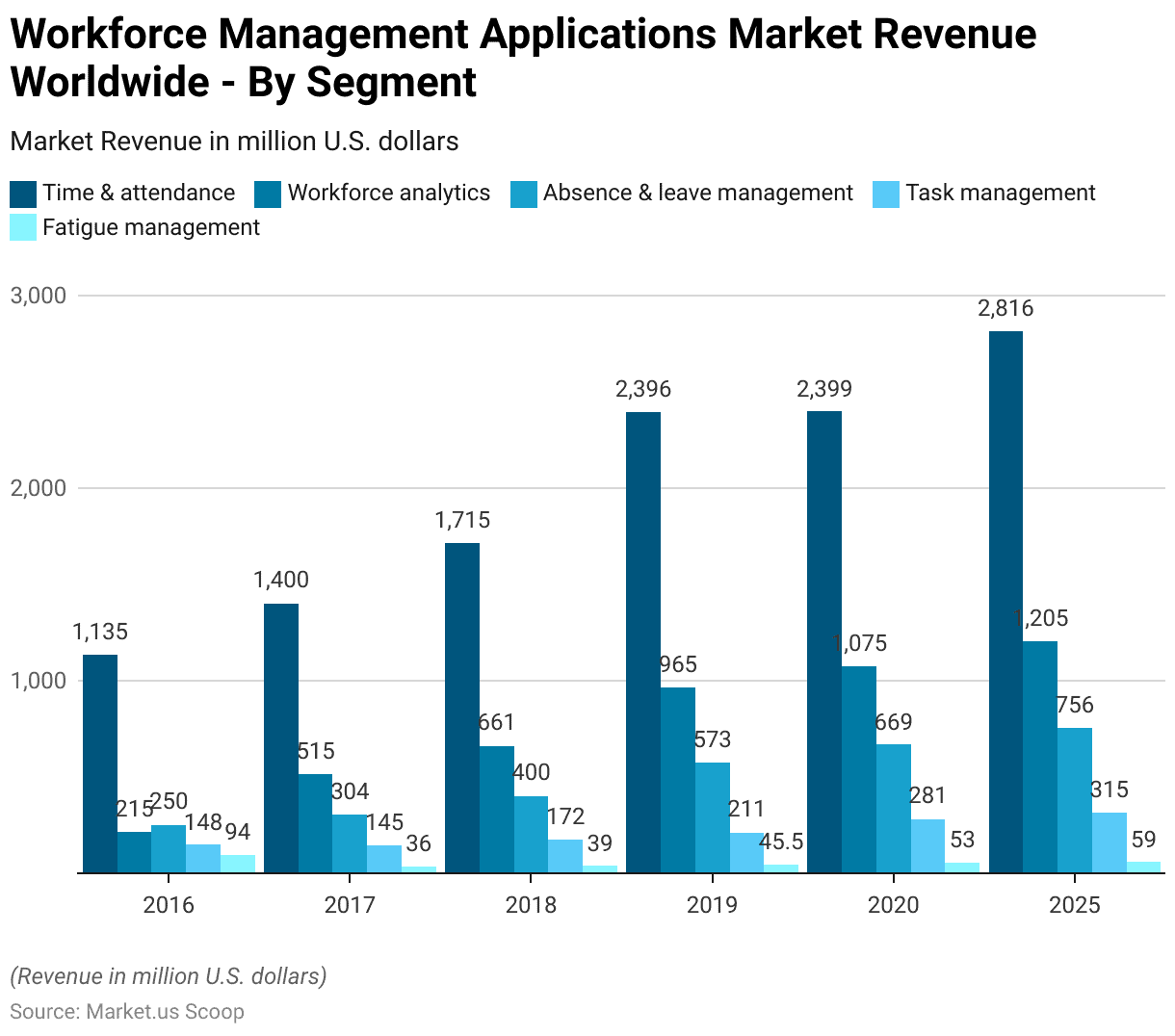This screenshot has width=1175, height=1036.
Task: Click the Workforce analytics legend color swatch
Action: point(268,194)
